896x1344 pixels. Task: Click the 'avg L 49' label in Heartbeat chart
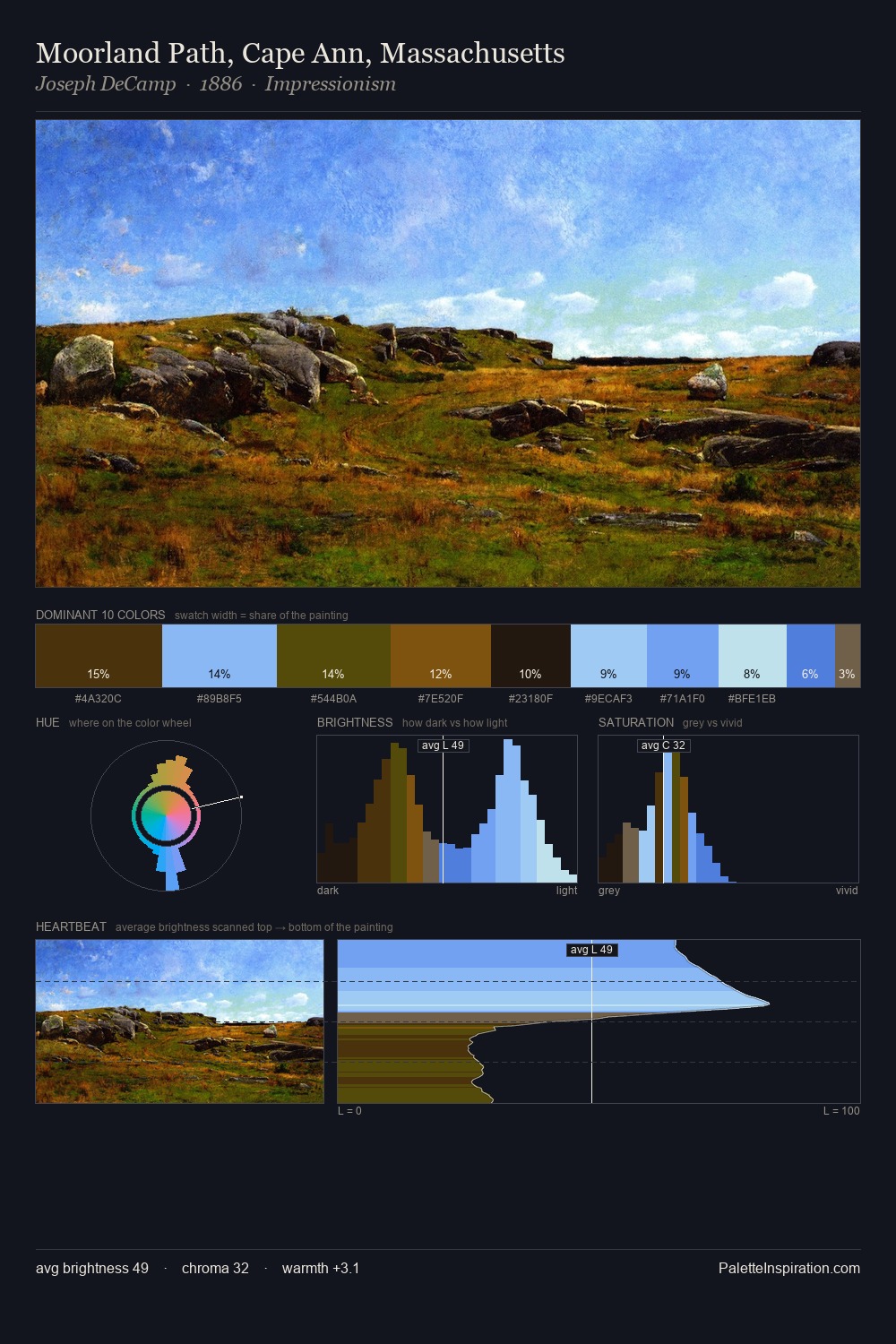591,950
